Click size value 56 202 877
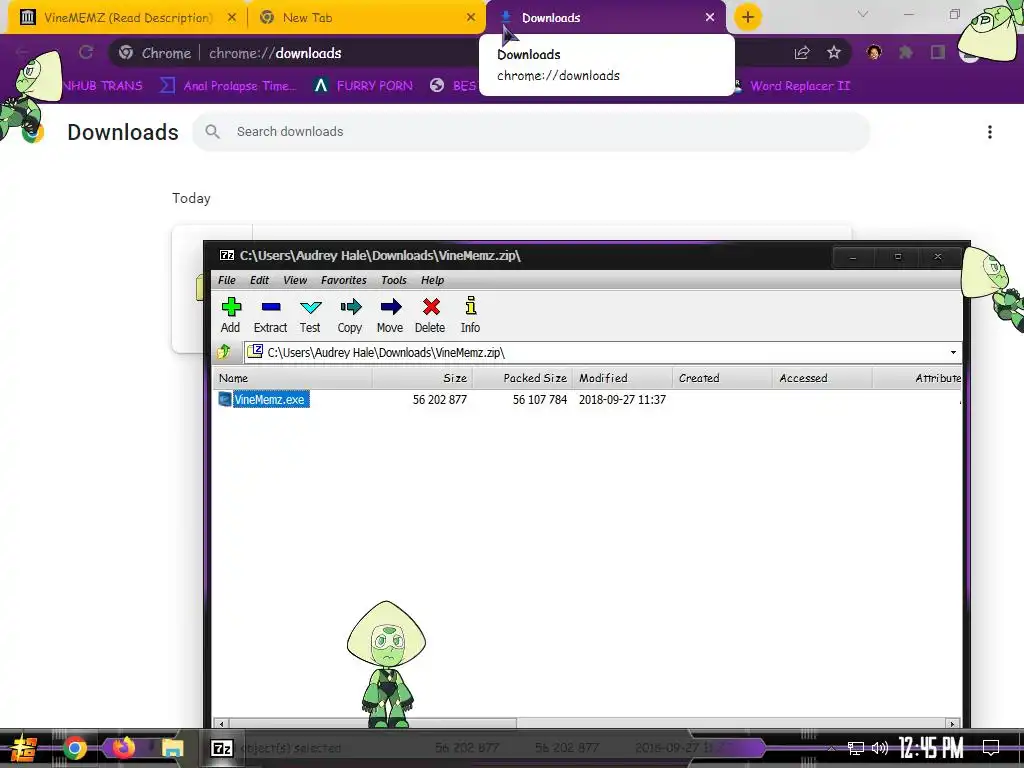The height and width of the screenshot is (768, 1024). tap(440, 400)
